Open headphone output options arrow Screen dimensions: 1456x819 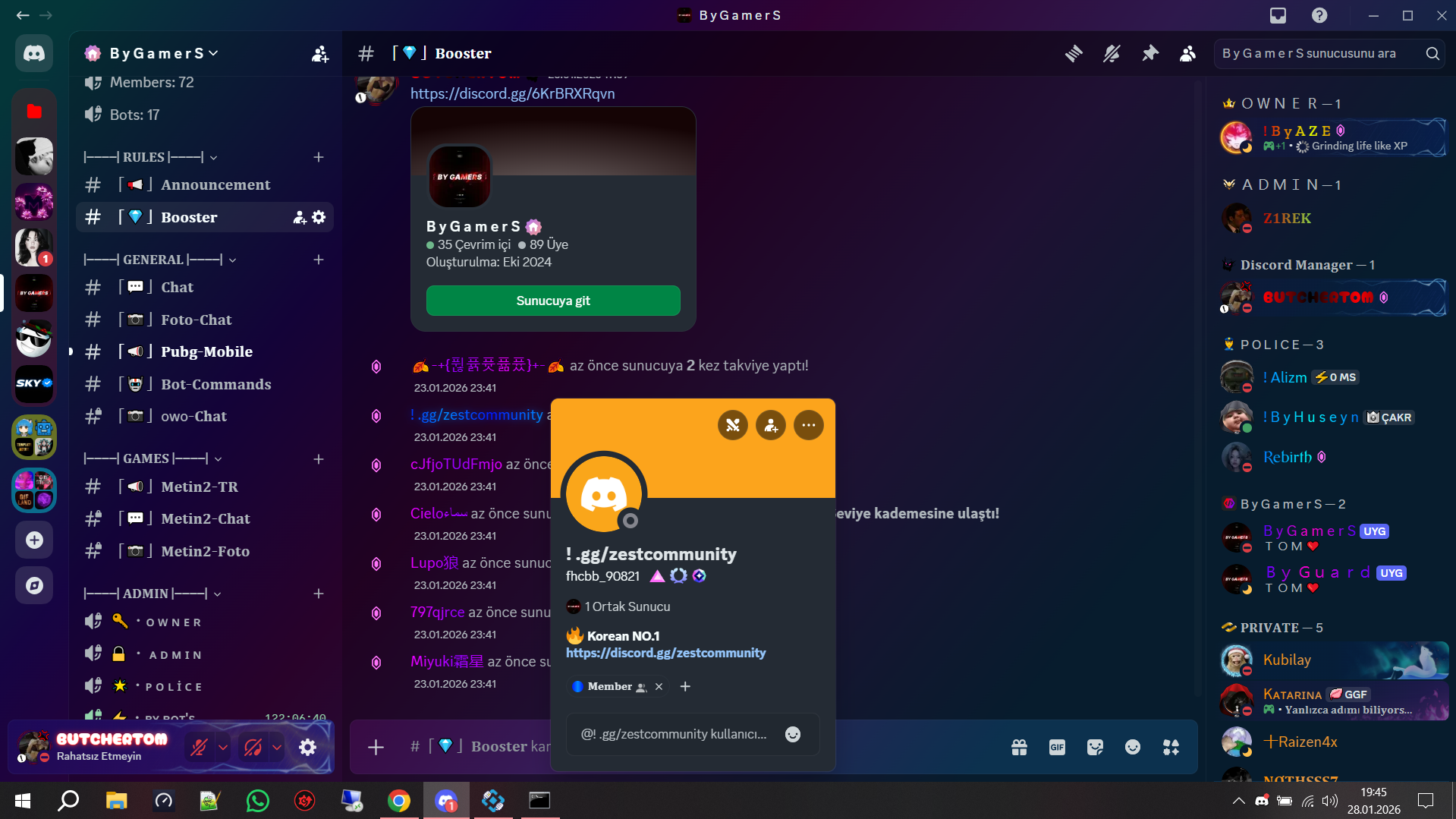[277, 748]
